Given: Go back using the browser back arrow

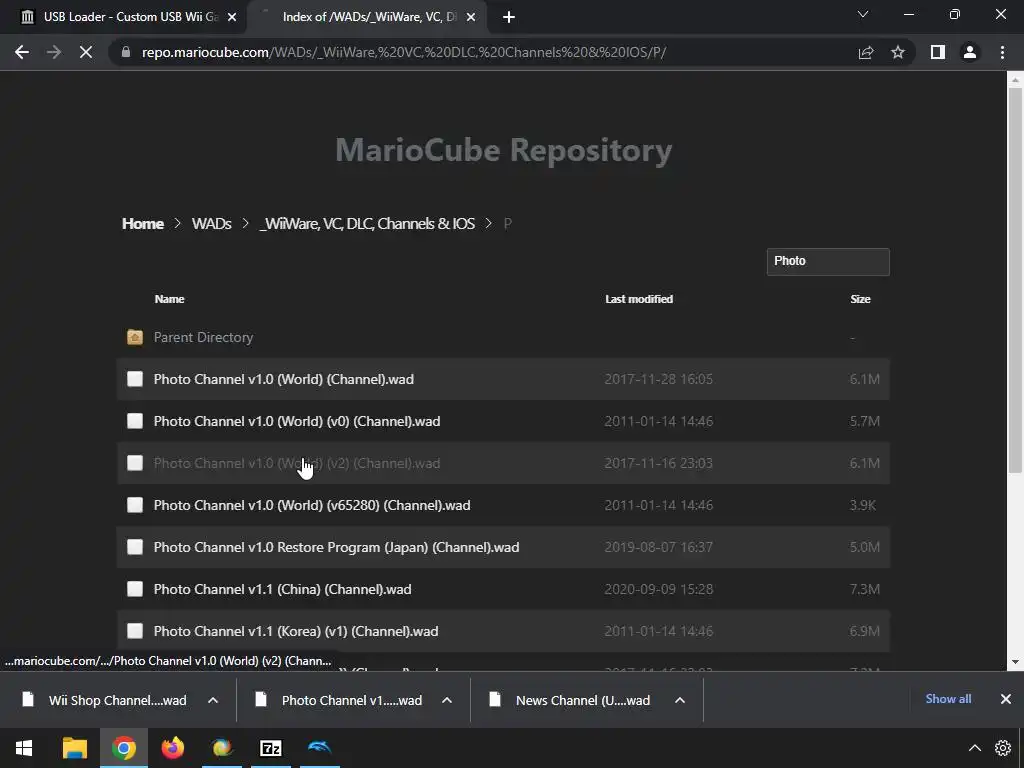Looking at the screenshot, I should [22, 52].
